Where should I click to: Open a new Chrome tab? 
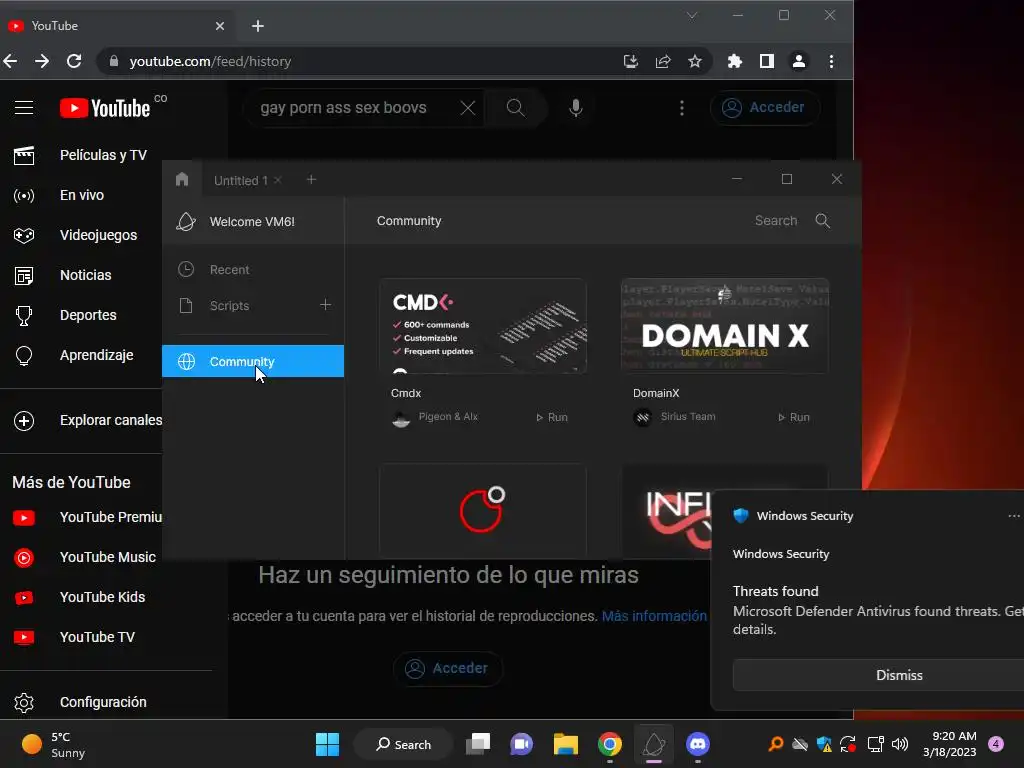(258, 26)
